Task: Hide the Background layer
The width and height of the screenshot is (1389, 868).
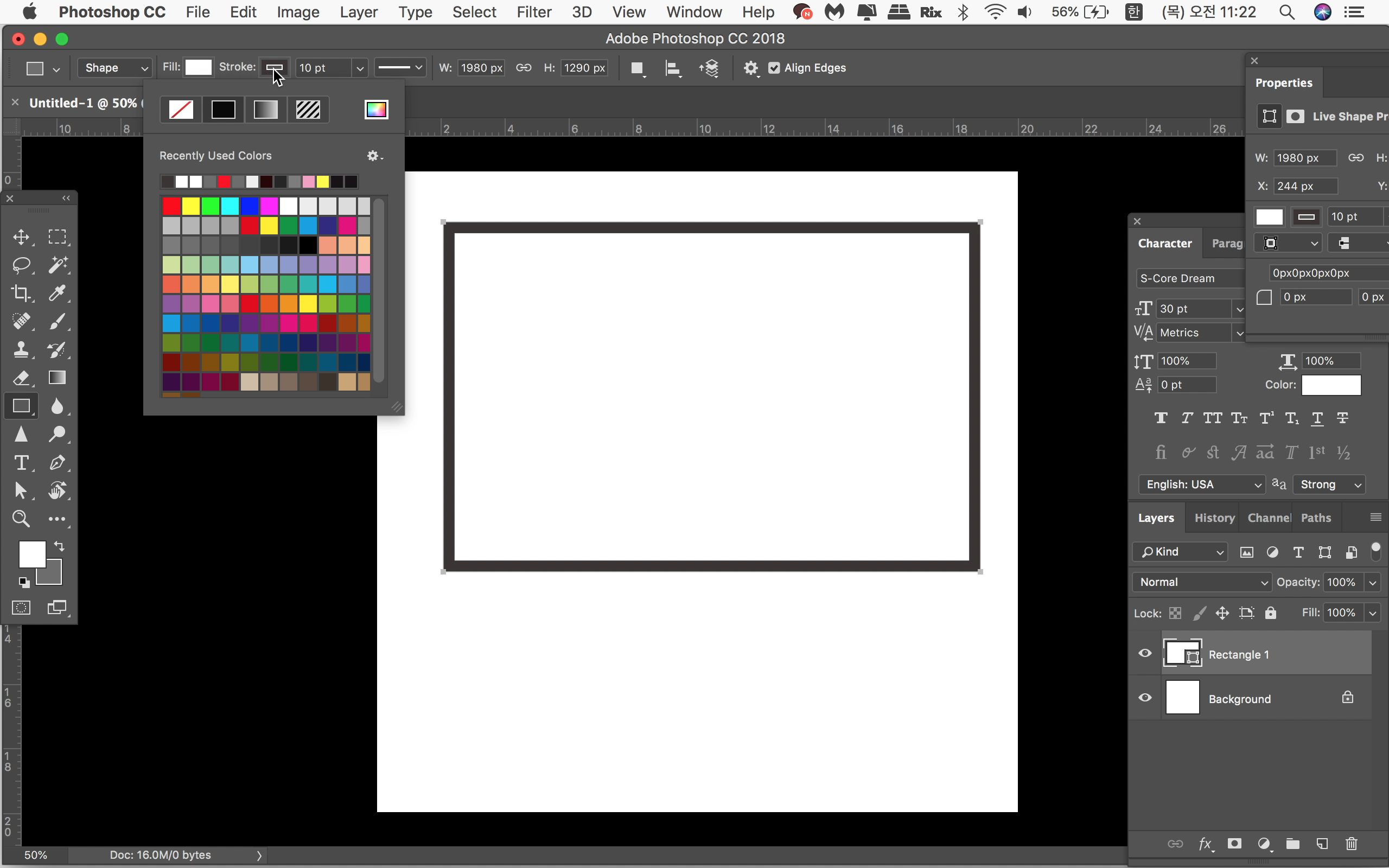Action: pos(1145,698)
